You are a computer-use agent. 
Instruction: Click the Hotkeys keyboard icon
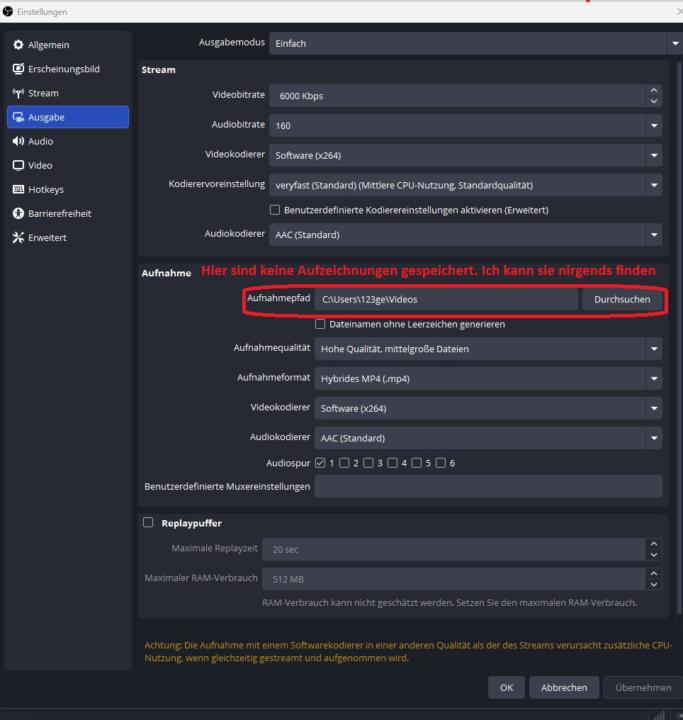pos(18,189)
